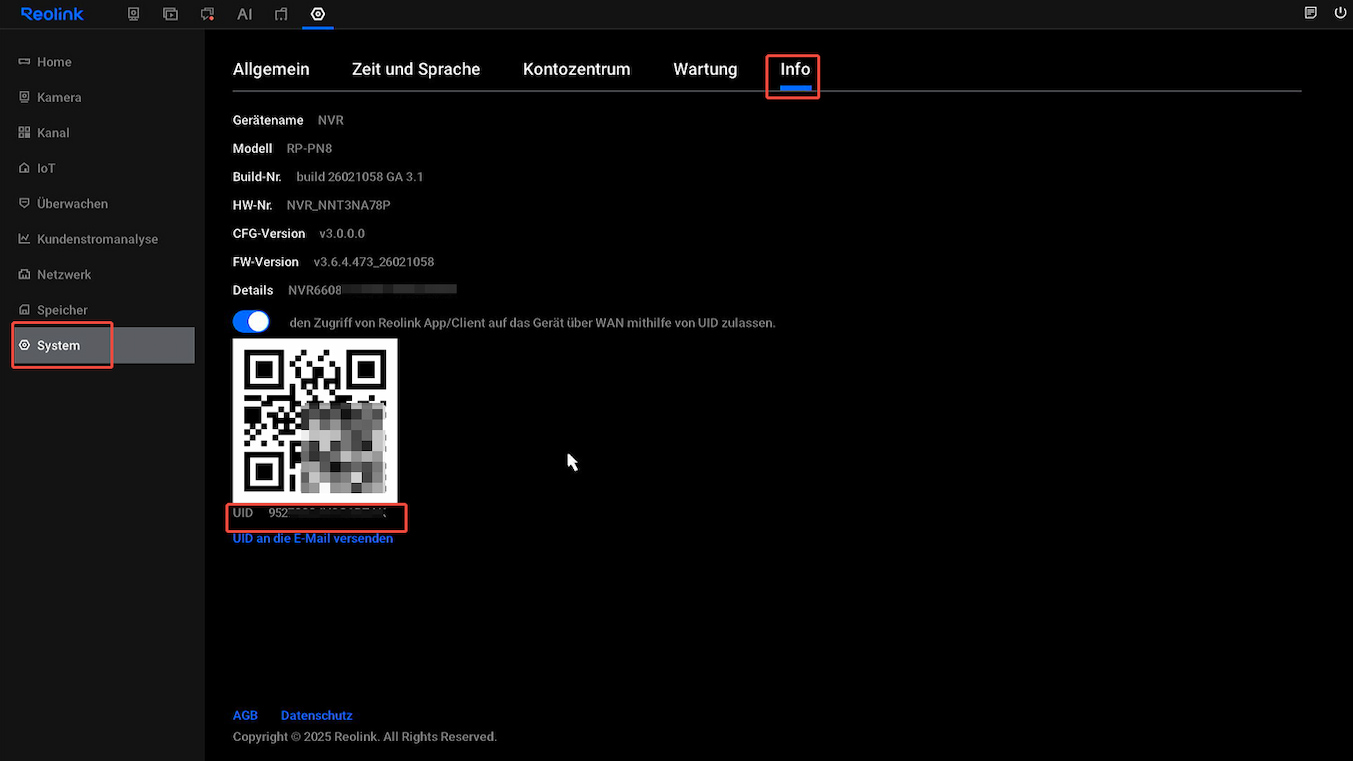This screenshot has width=1353, height=761.
Task: Open Speicher in the sidebar
Action: click(x=102, y=310)
